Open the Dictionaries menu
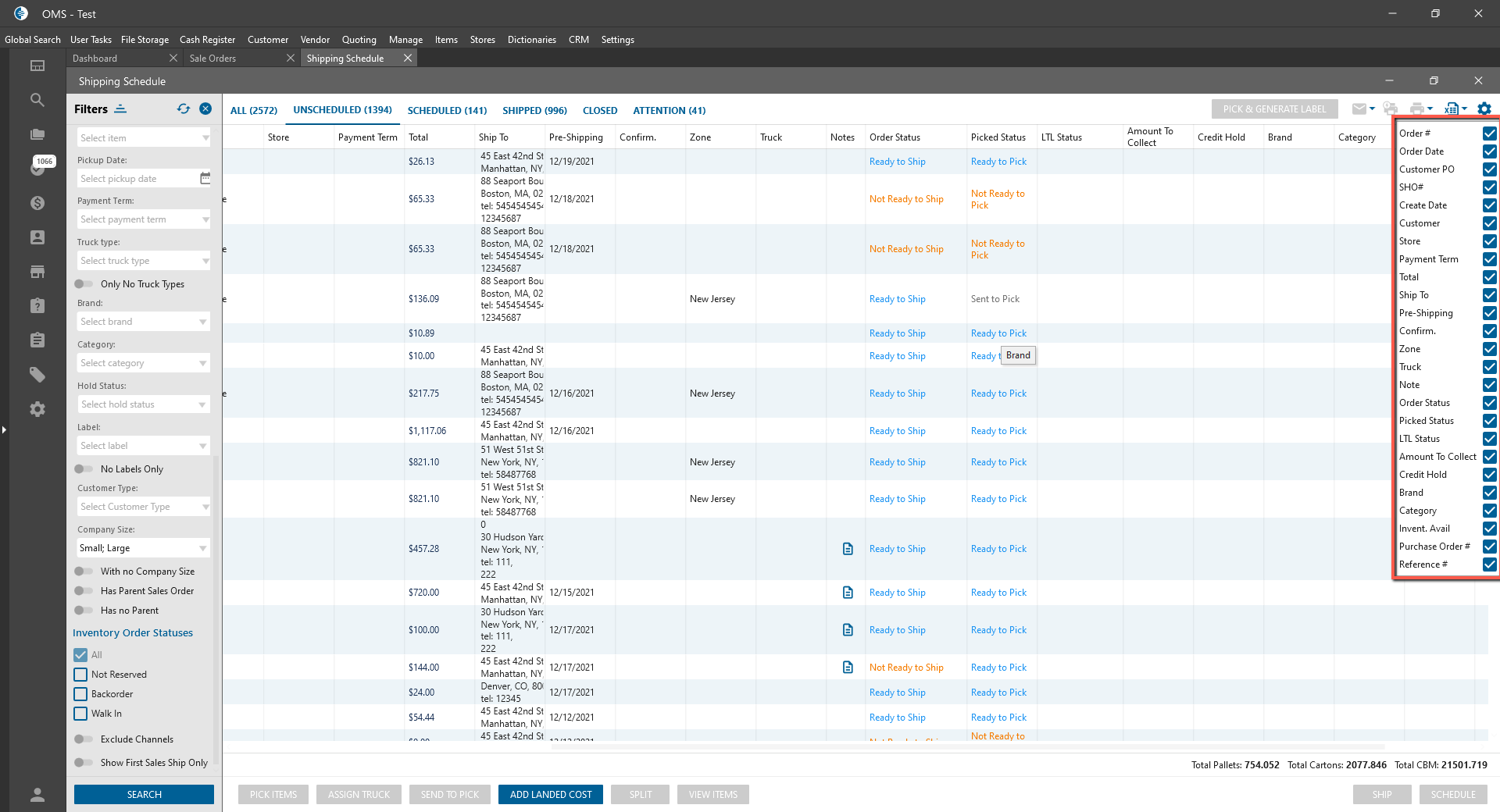This screenshot has width=1500, height=812. click(x=531, y=40)
